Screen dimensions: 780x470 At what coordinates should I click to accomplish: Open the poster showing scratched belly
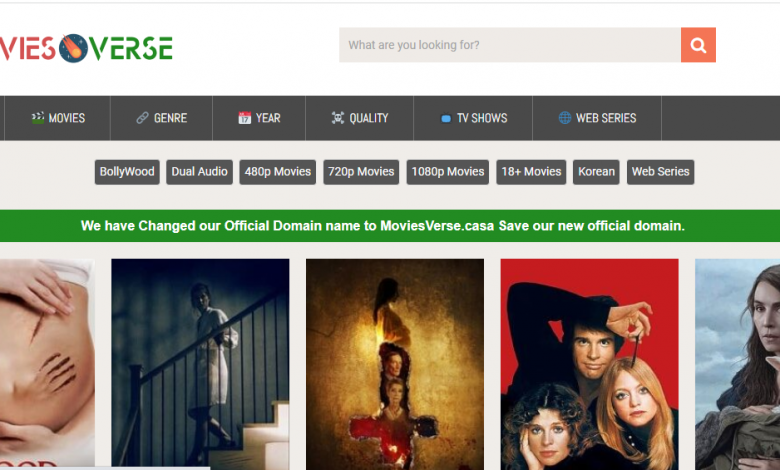[x=47, y=364]
